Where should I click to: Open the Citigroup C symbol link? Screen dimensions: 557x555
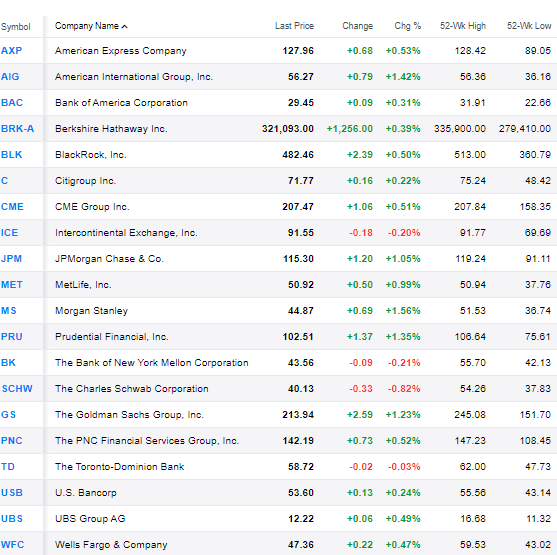4,180
